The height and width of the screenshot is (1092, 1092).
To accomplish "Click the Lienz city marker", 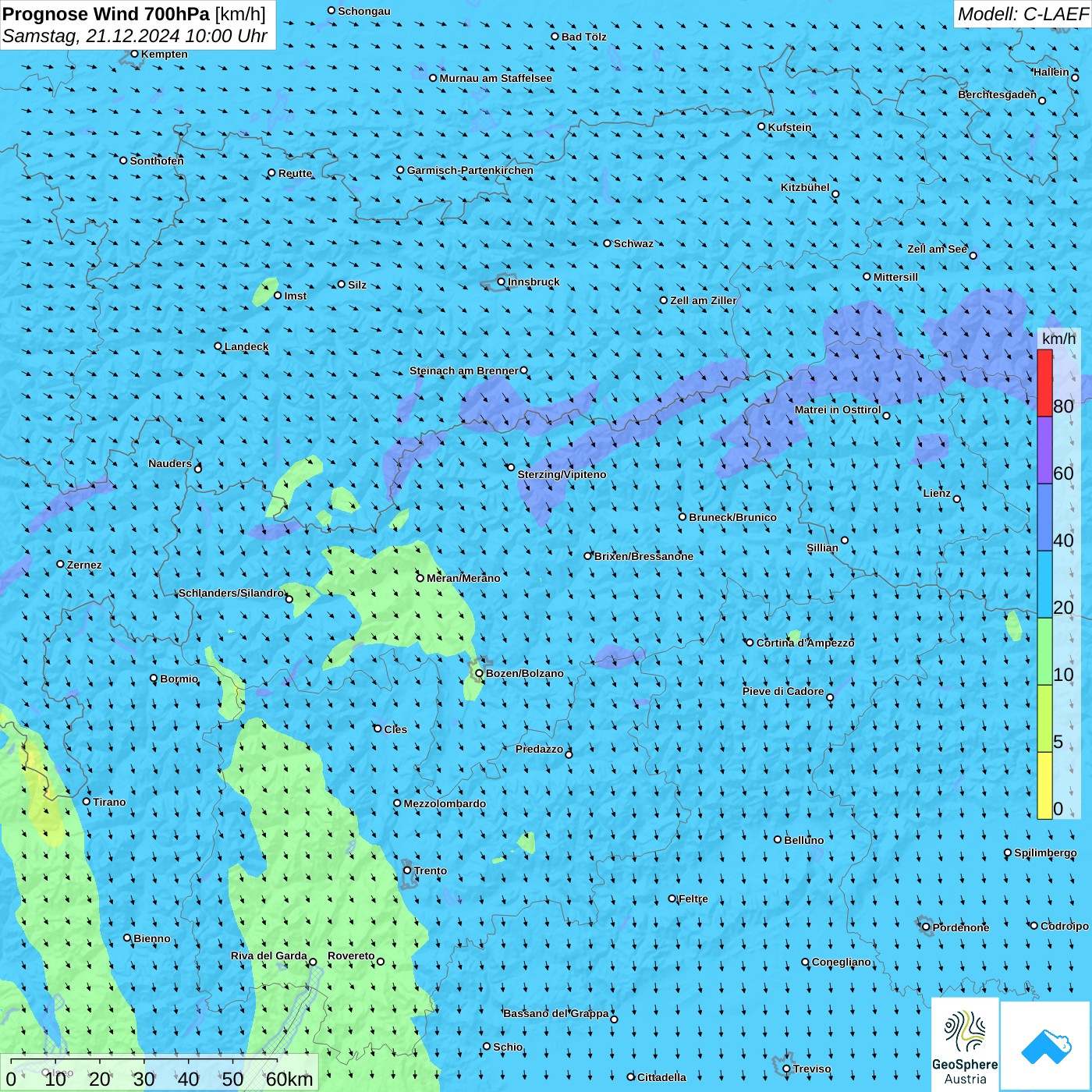I will click(x=957, y=499).
